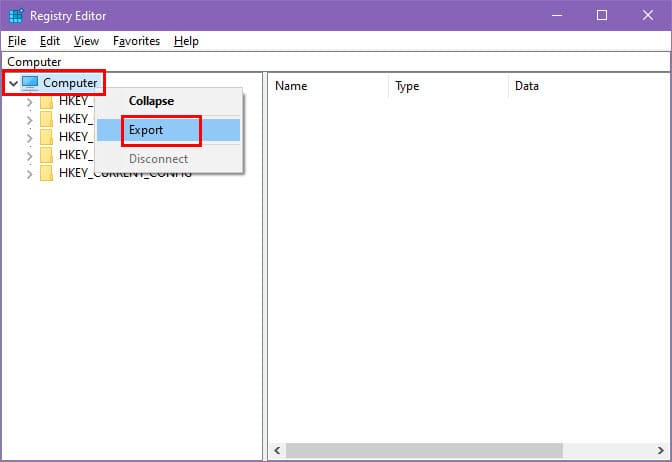Click the Computer monitor icon in tree
Image resolution: width=672 pixels, height=462 pixels.
(x=30, y=82)
